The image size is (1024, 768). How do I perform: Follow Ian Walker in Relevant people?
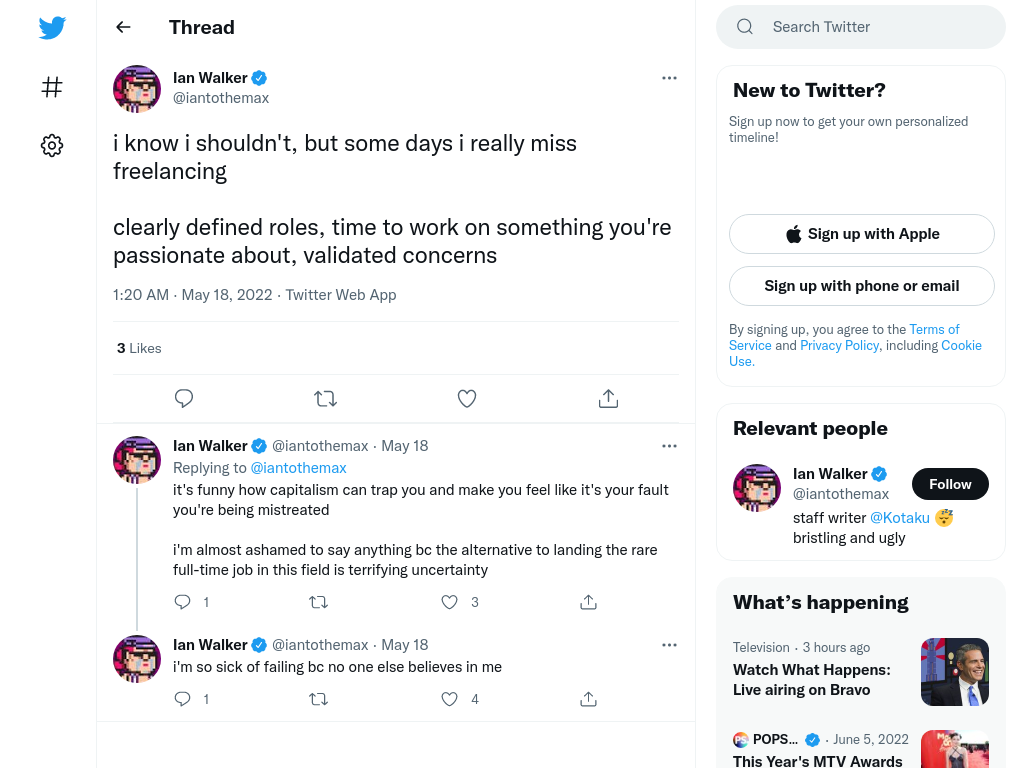[x=950, y=484]
